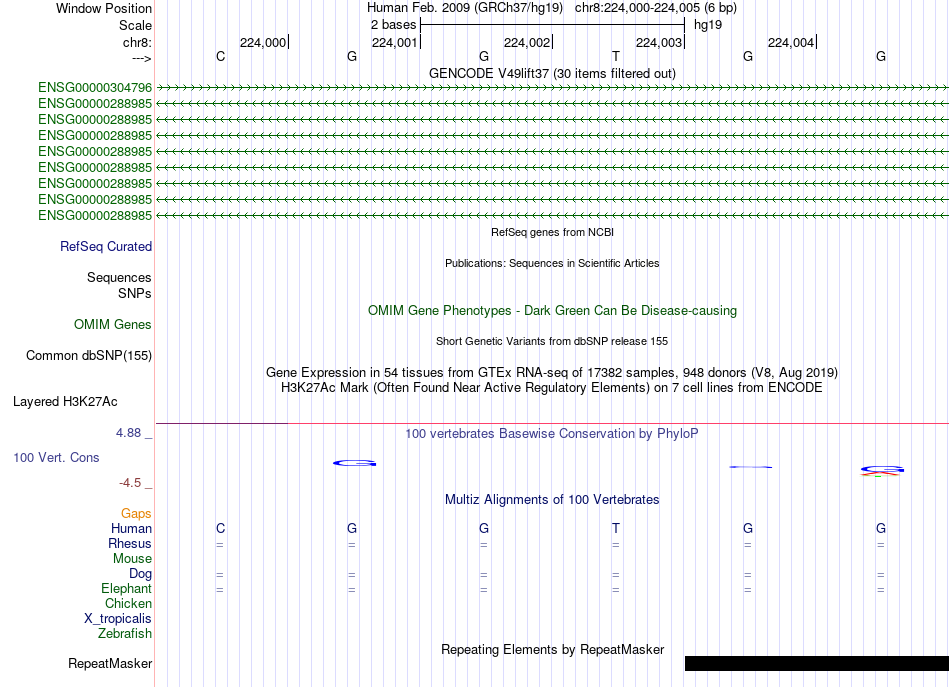Viewport: 950px width, 687px height.
Task: Click the multicolored PhyloP logo with red and green
Action: pos(882,471)
